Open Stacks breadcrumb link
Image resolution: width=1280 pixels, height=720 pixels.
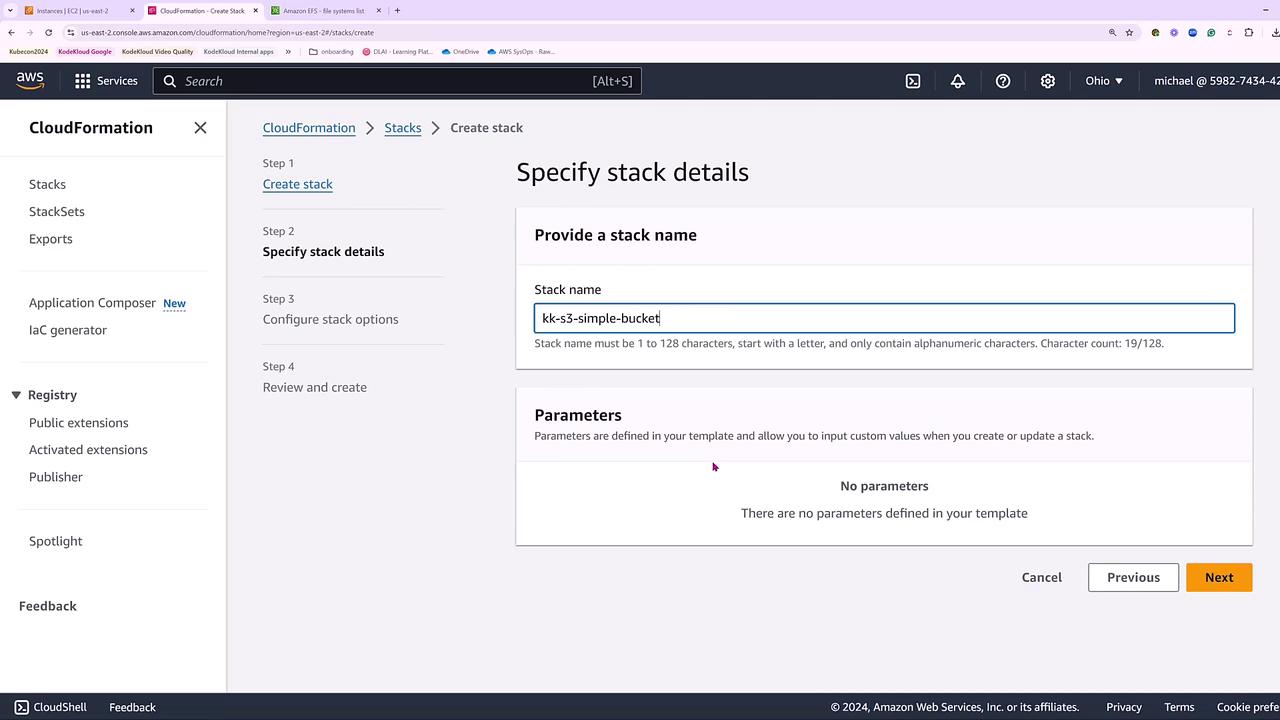tap(403, 128)
